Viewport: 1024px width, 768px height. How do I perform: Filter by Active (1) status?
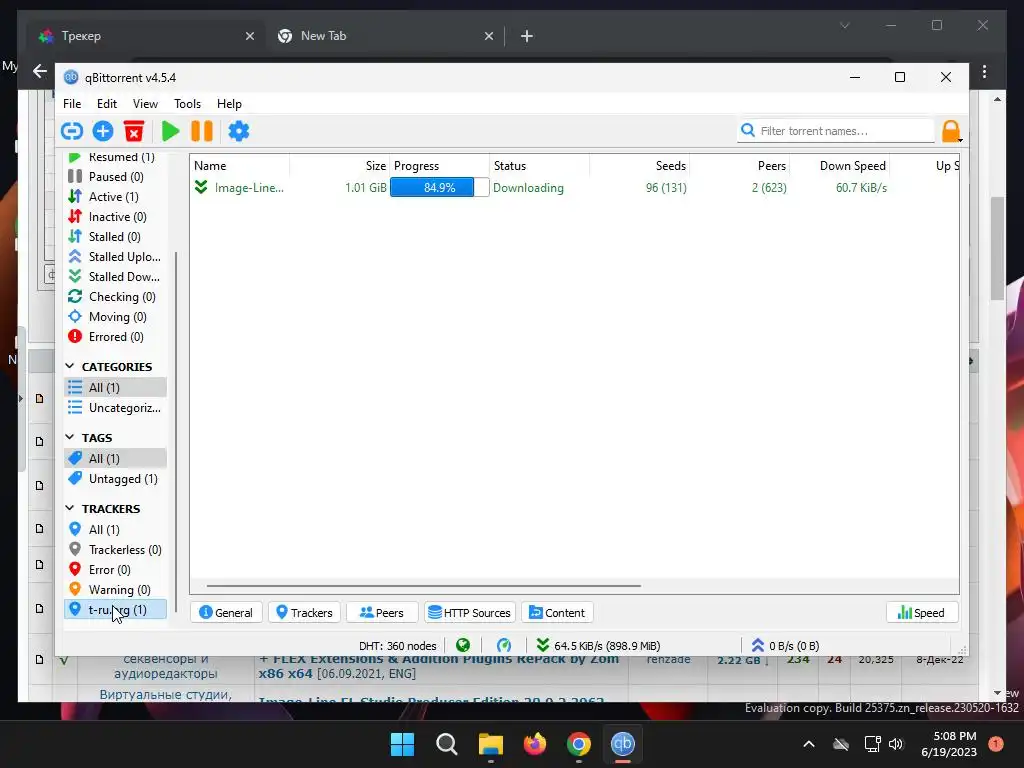116,197
